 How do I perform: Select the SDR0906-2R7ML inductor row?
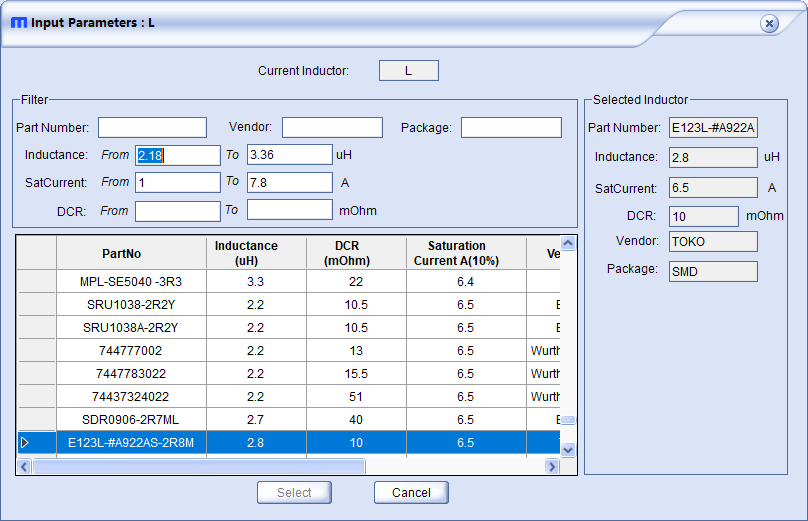point(130,419)
